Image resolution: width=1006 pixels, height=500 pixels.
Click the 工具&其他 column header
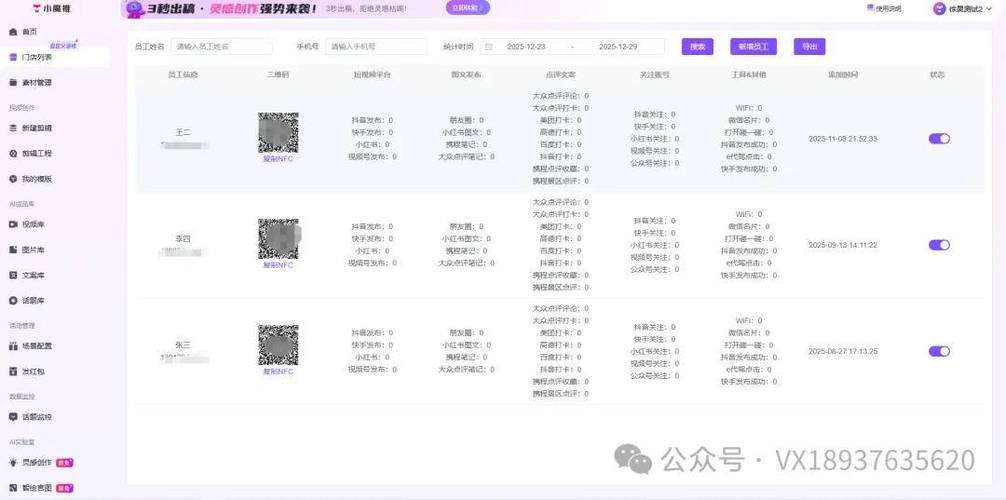click(749, 75)
